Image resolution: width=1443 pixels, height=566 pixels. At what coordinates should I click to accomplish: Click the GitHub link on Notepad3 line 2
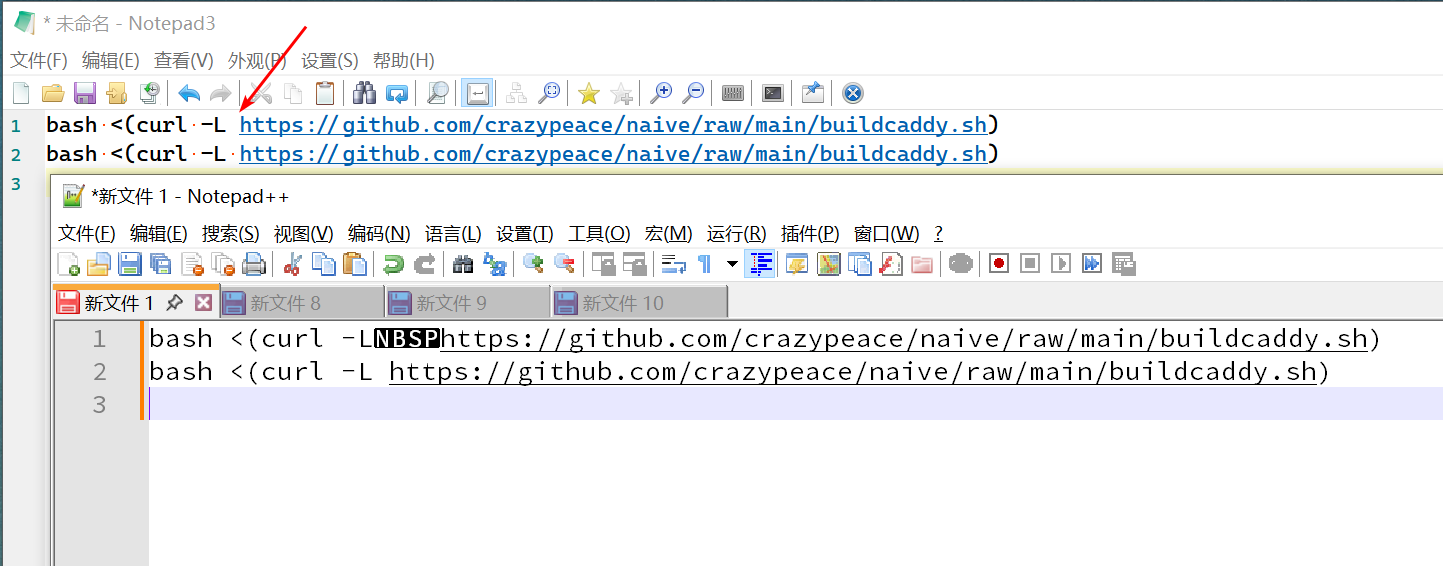coord(613,154)
